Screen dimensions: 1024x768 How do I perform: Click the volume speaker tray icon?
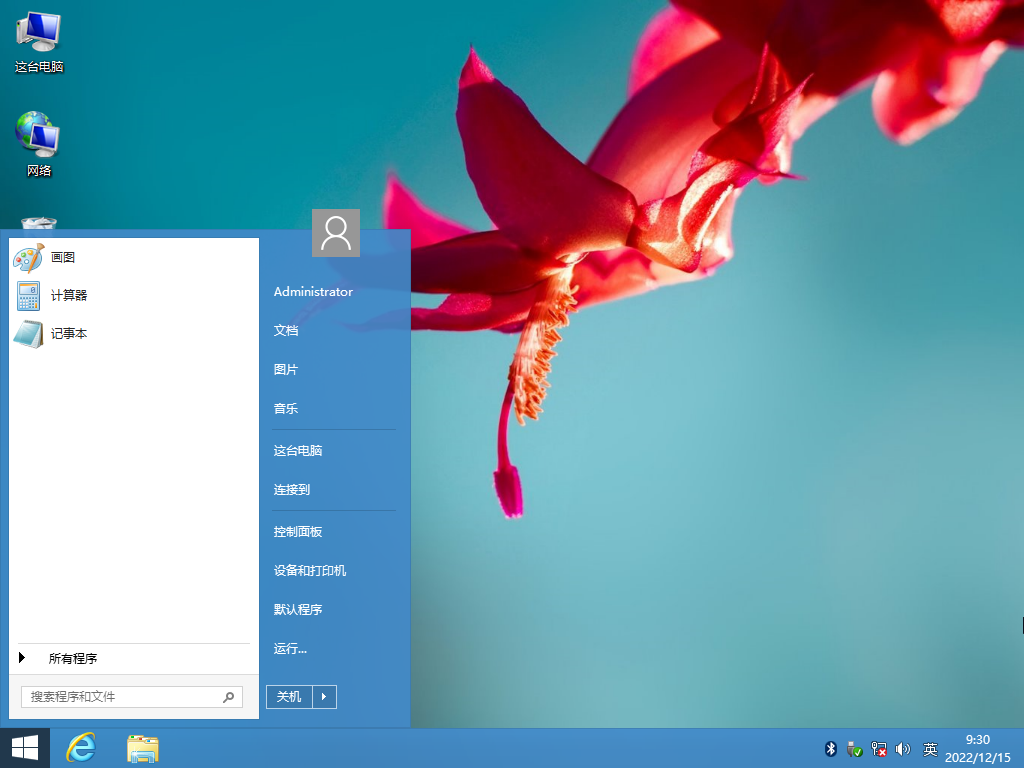point(903,749)
